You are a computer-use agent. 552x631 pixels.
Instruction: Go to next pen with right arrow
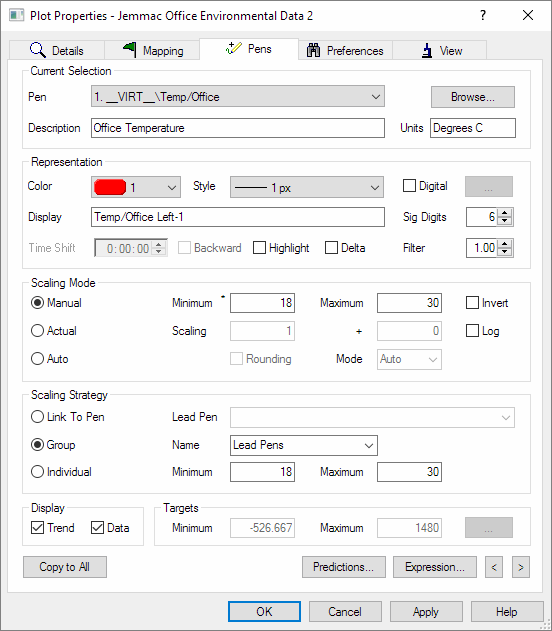(521, 567)
